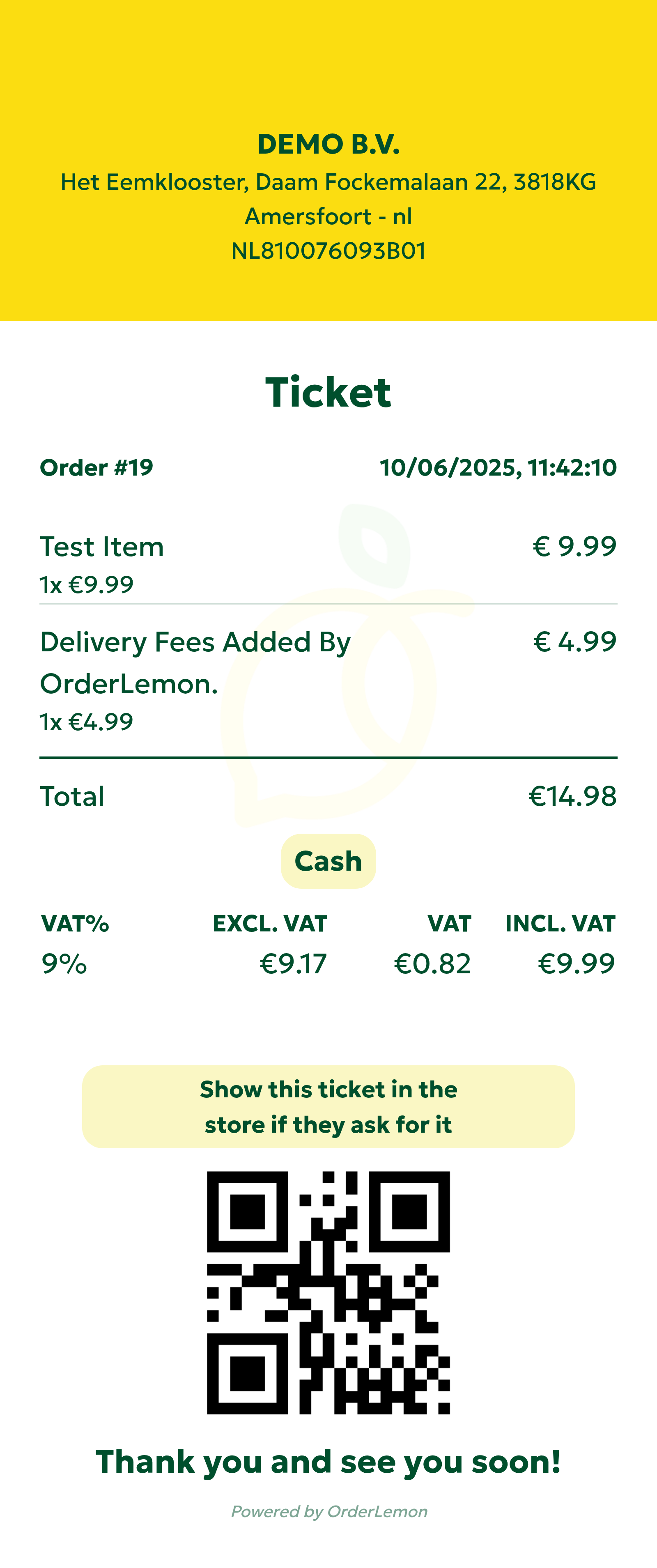
Task: Select the Test Item product name
Action: [102, 547]
